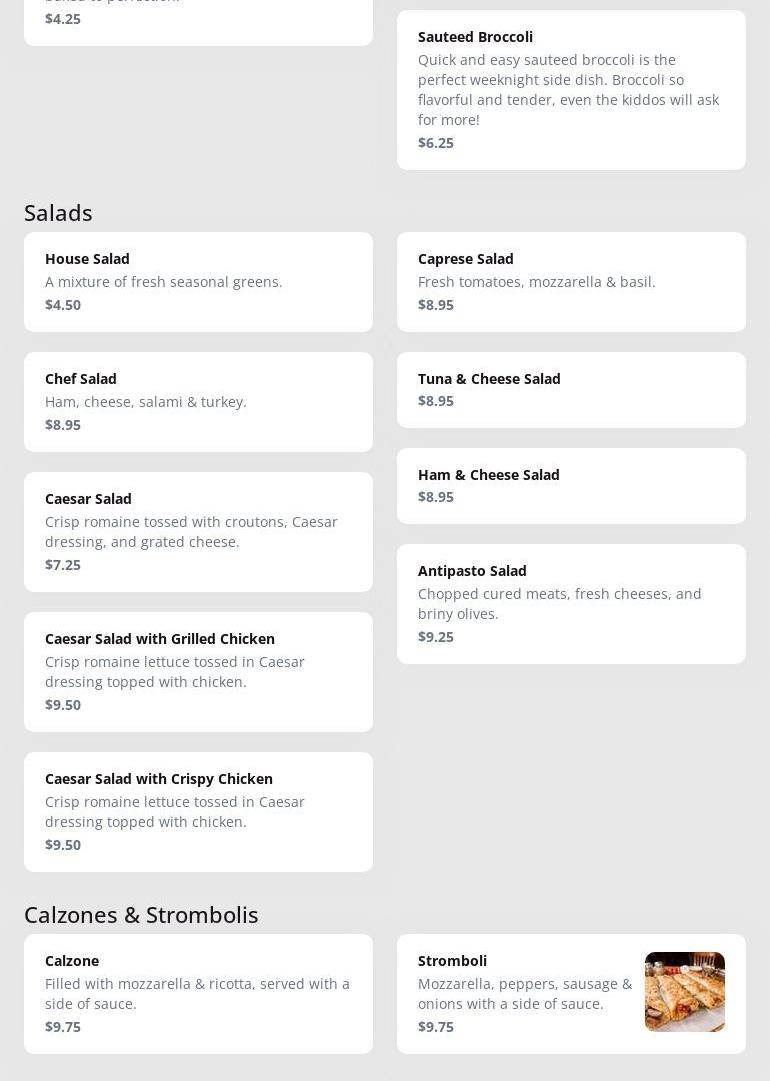Click the Calzone description text
The image size is (770, 1081).
pos(197,993)
